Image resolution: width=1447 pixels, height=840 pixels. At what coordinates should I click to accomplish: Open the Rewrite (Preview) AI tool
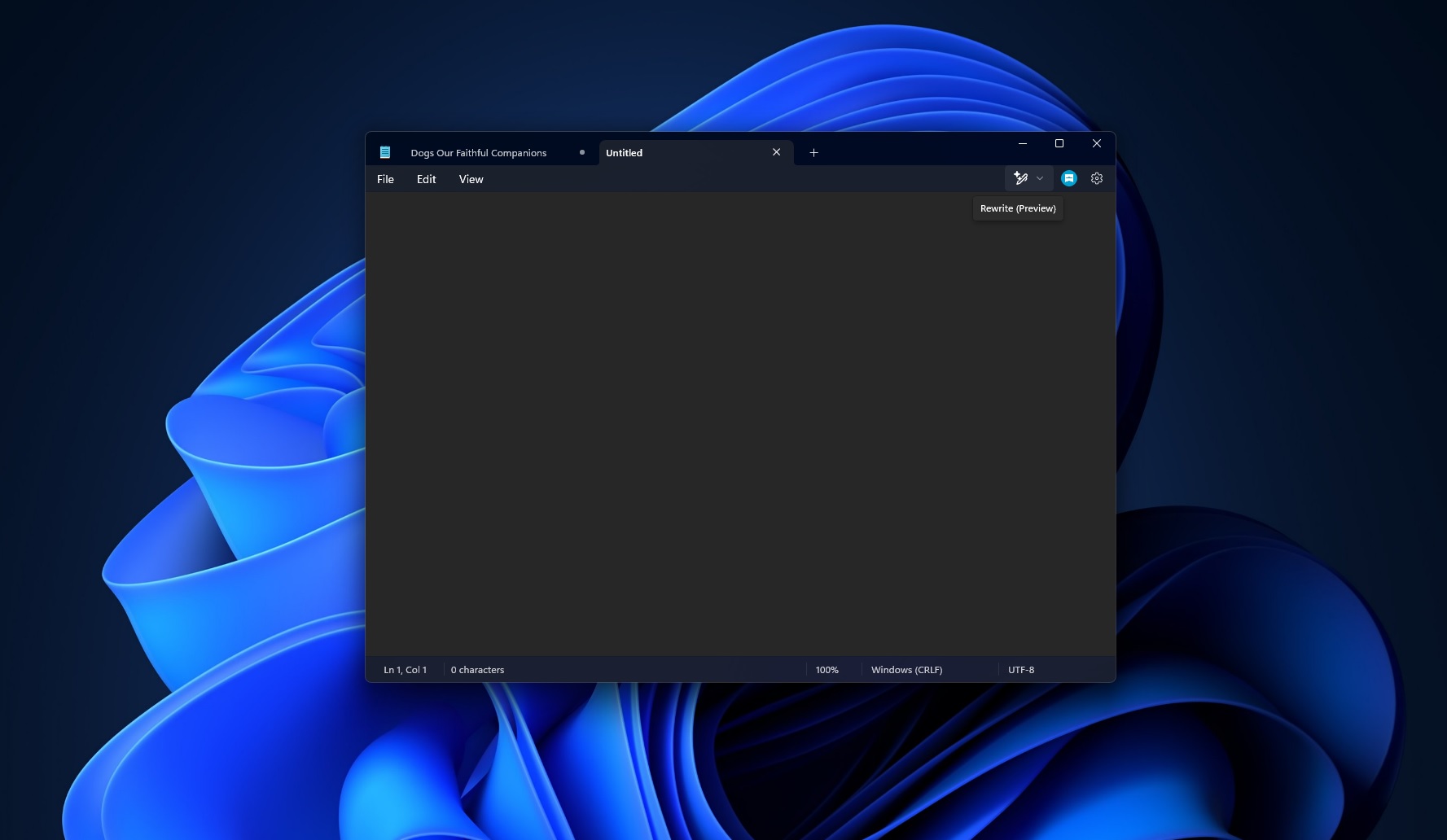pyautogui.click(x=1021, y=178)
